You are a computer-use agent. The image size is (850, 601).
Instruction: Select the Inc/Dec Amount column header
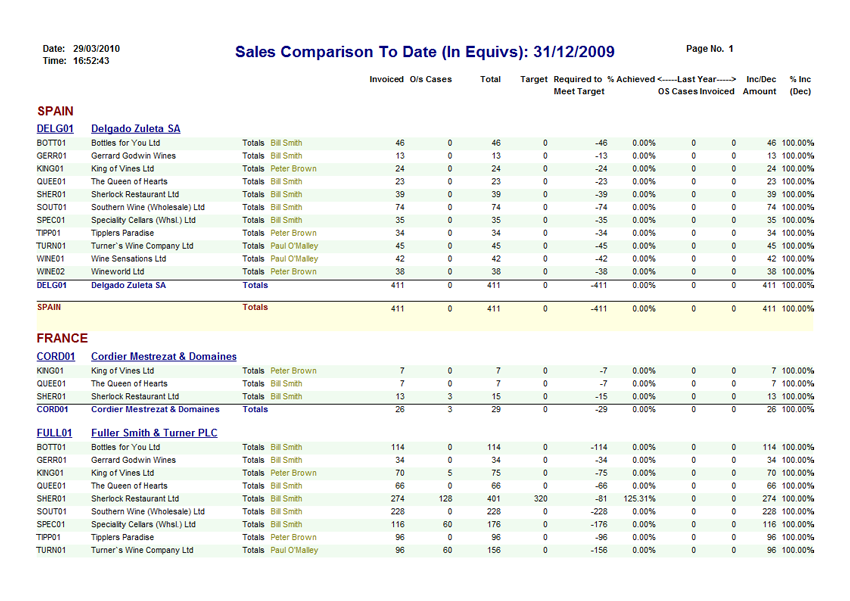[x=761, y=85]
